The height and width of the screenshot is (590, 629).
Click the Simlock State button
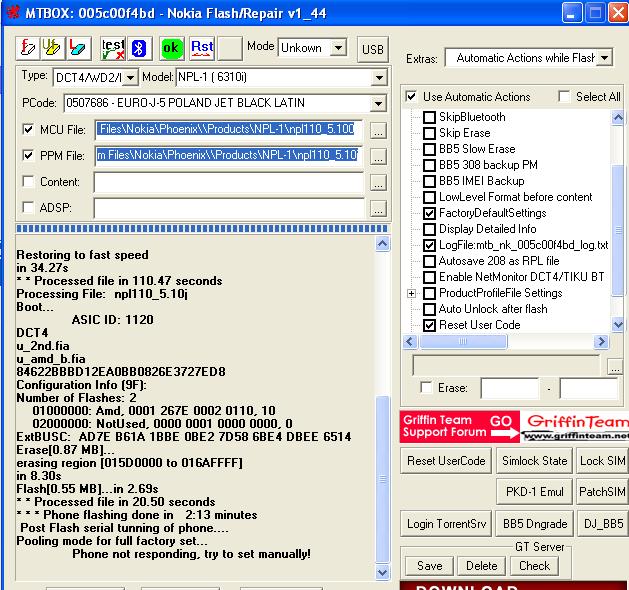tap(534, 461)
